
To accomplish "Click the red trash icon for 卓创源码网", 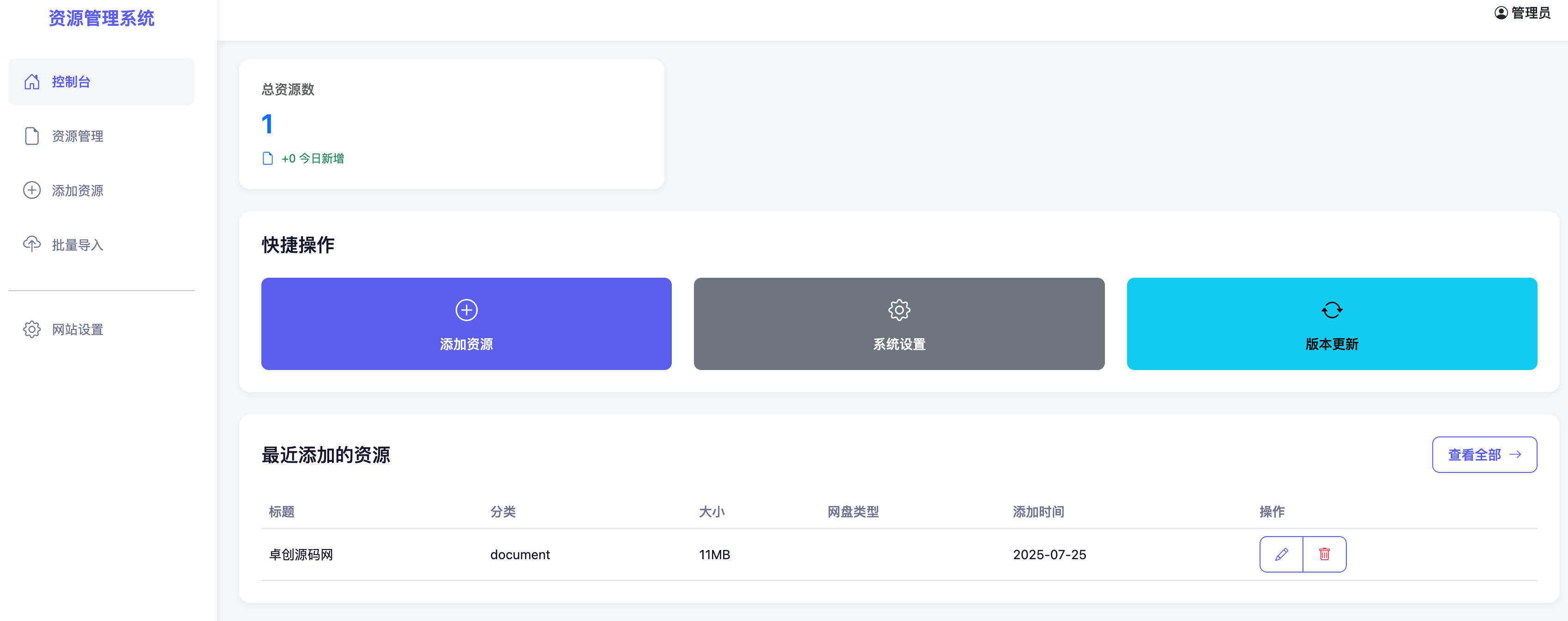I will [x=1325, y=554].
